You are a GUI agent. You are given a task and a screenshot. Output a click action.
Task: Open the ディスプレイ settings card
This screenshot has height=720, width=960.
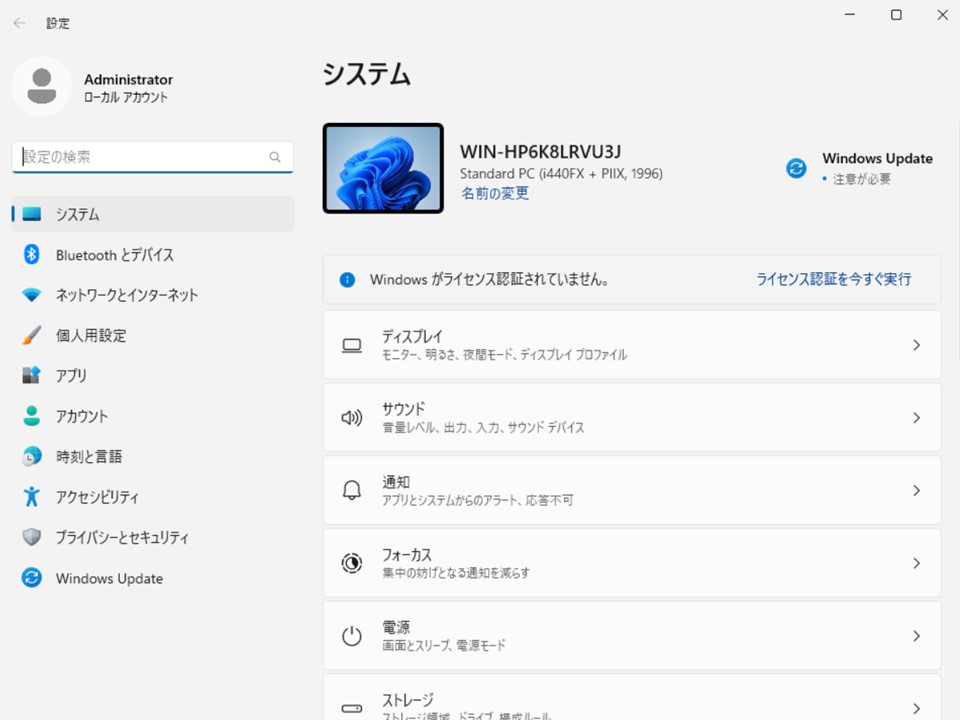tap(632, 345)
